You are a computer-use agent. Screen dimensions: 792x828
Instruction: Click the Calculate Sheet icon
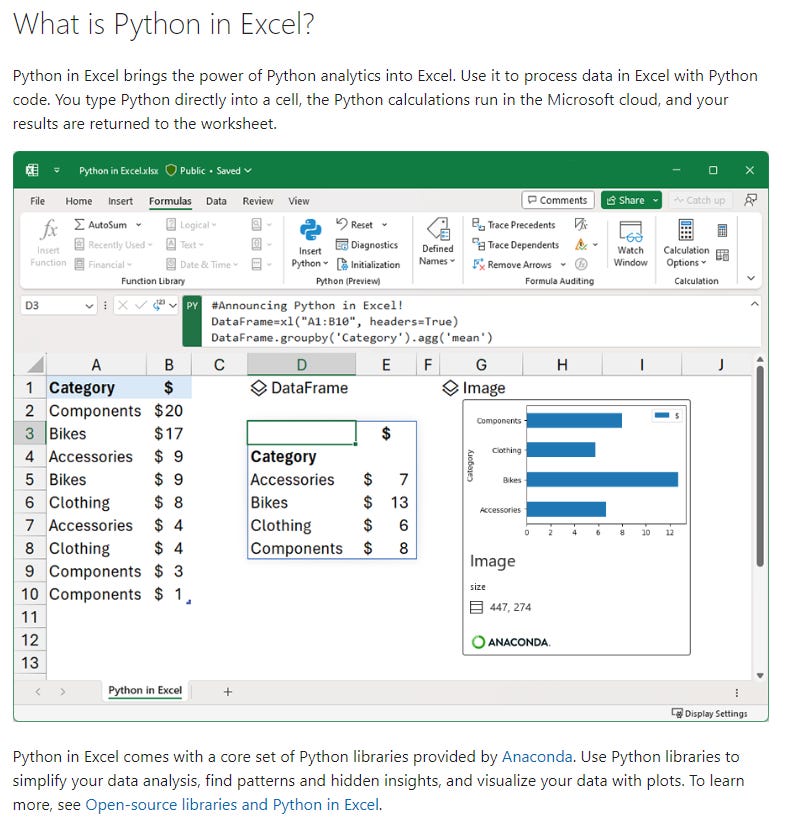pyautogui.click(x=722, y=255)
